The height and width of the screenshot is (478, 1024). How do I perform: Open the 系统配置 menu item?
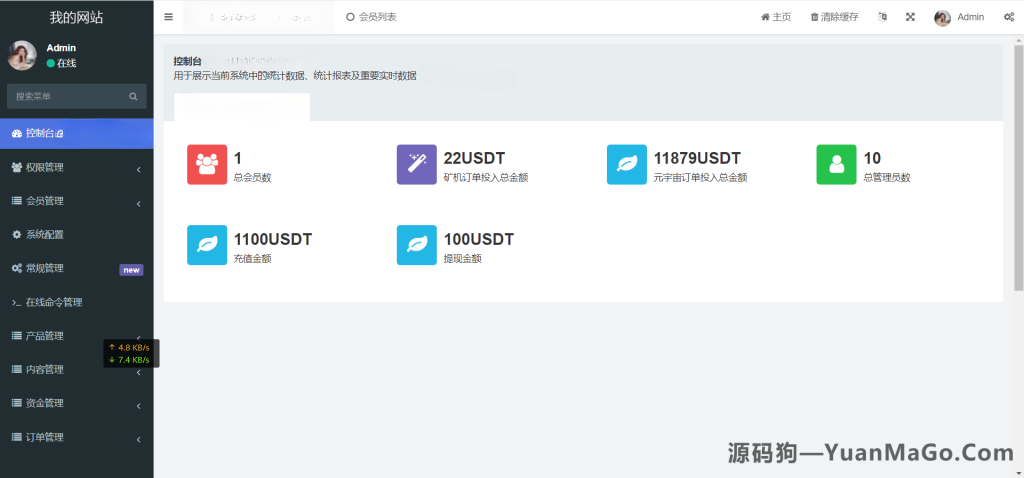pos(44,234)
